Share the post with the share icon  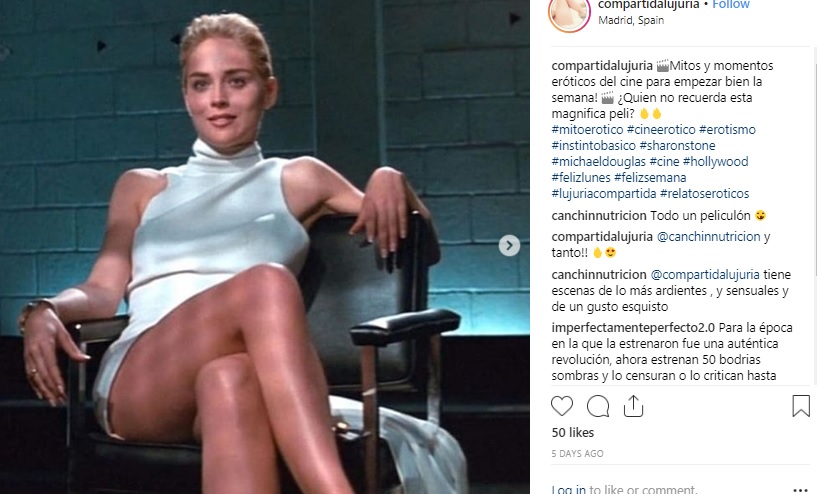(633, 406)
